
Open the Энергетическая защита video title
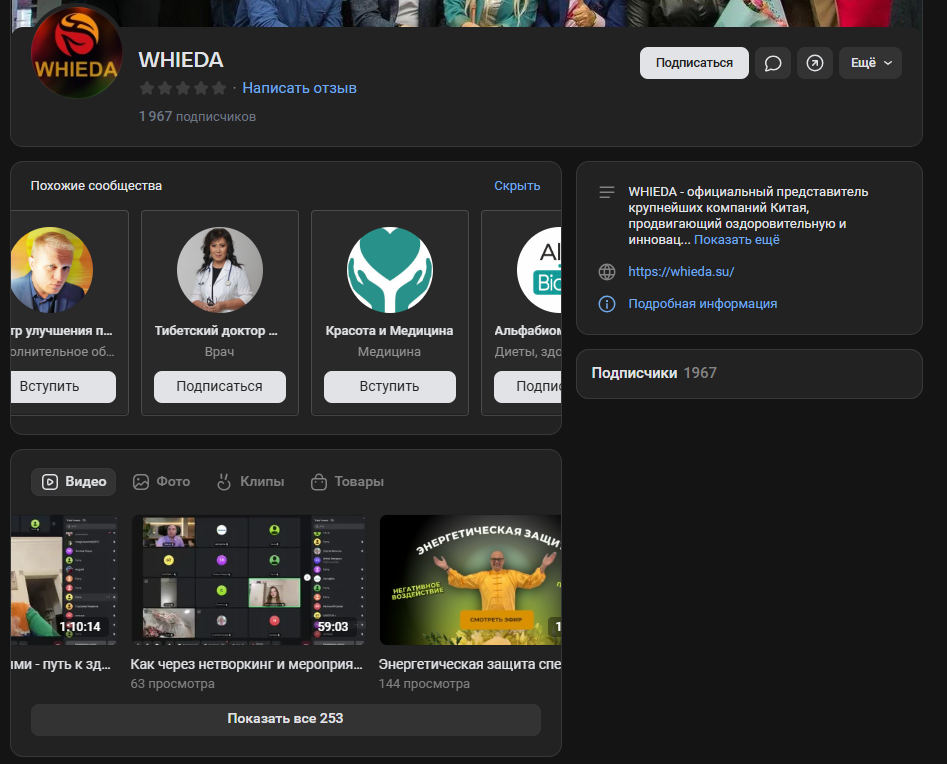(x=470, y=664)
